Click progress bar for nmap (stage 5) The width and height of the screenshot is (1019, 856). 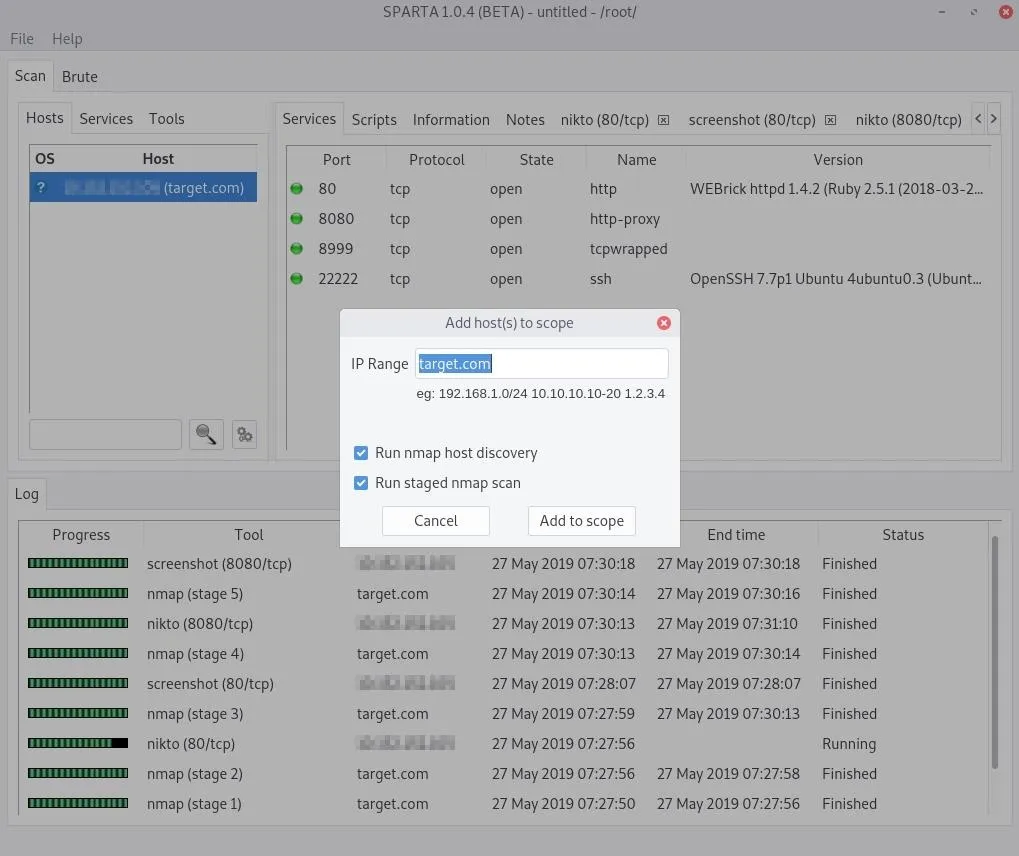(x=78, y=593)
